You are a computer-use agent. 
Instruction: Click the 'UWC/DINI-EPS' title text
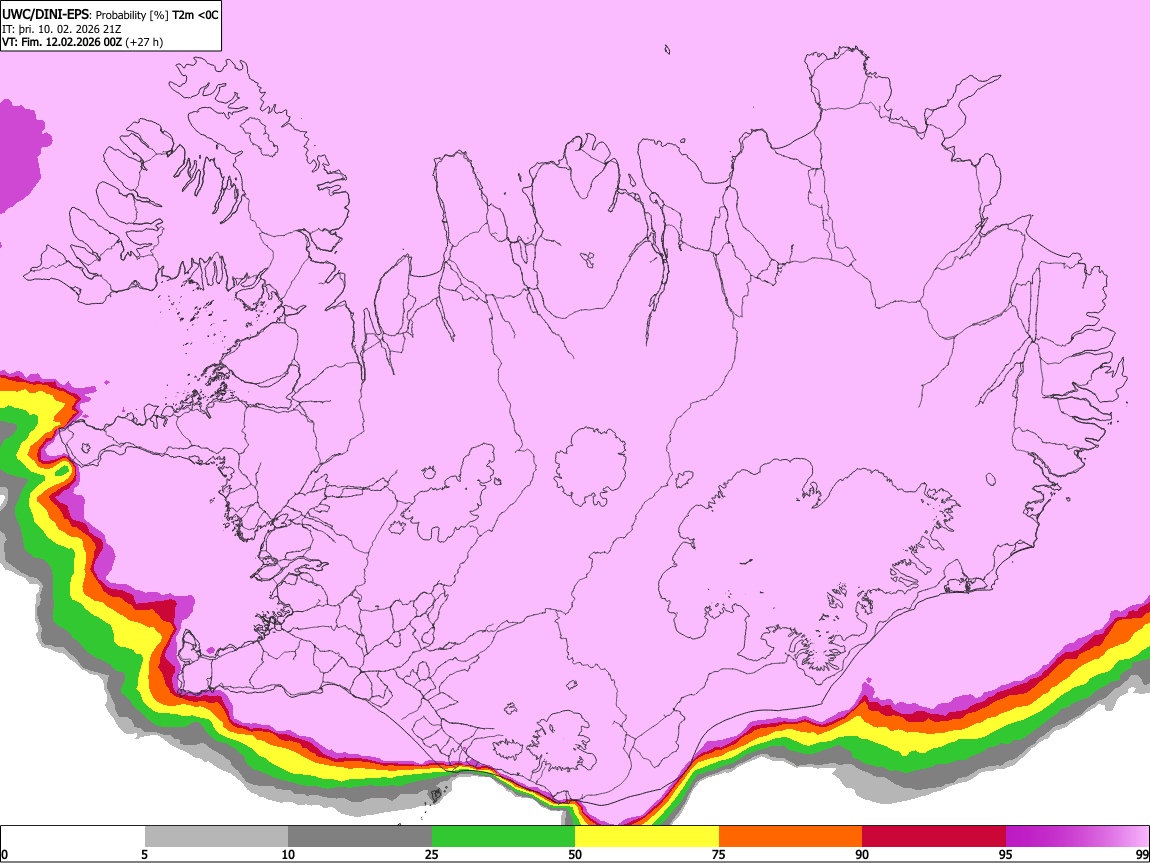pyautogui.click(x=45, y=15)
